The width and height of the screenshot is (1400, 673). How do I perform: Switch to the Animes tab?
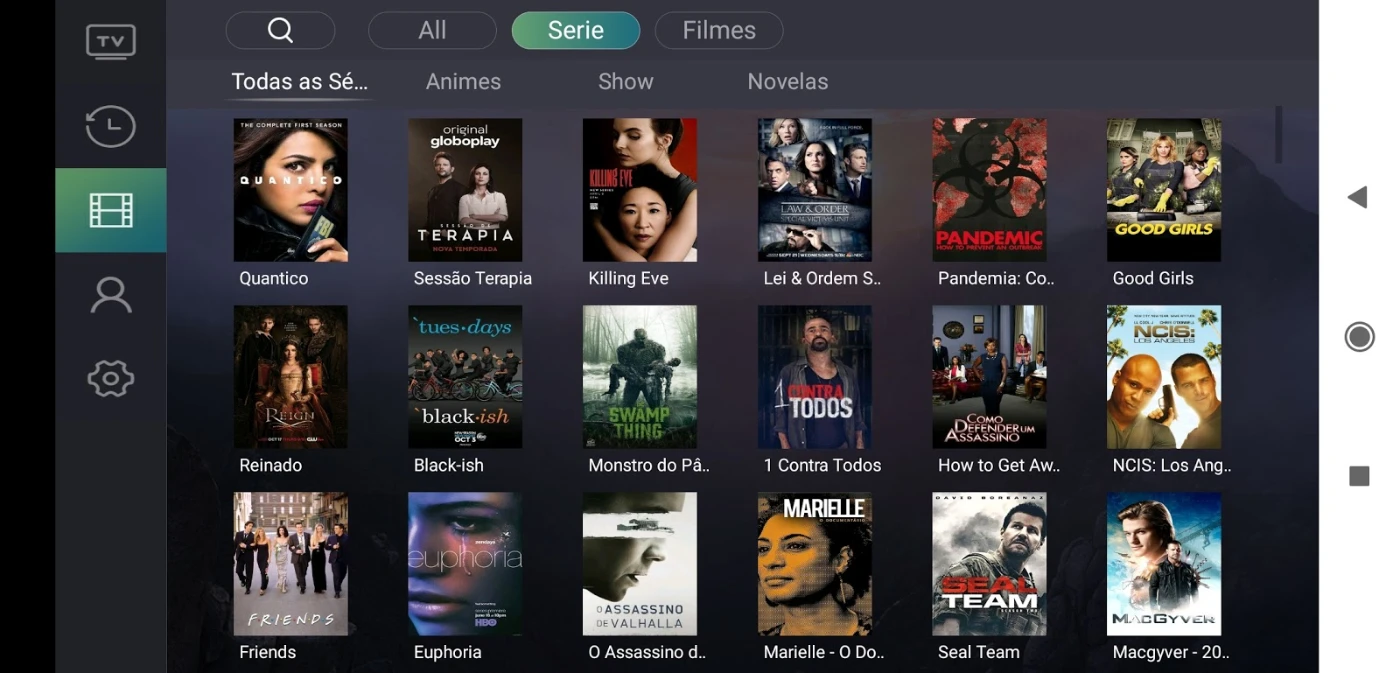pyautogui.click(x=463, y=81)
